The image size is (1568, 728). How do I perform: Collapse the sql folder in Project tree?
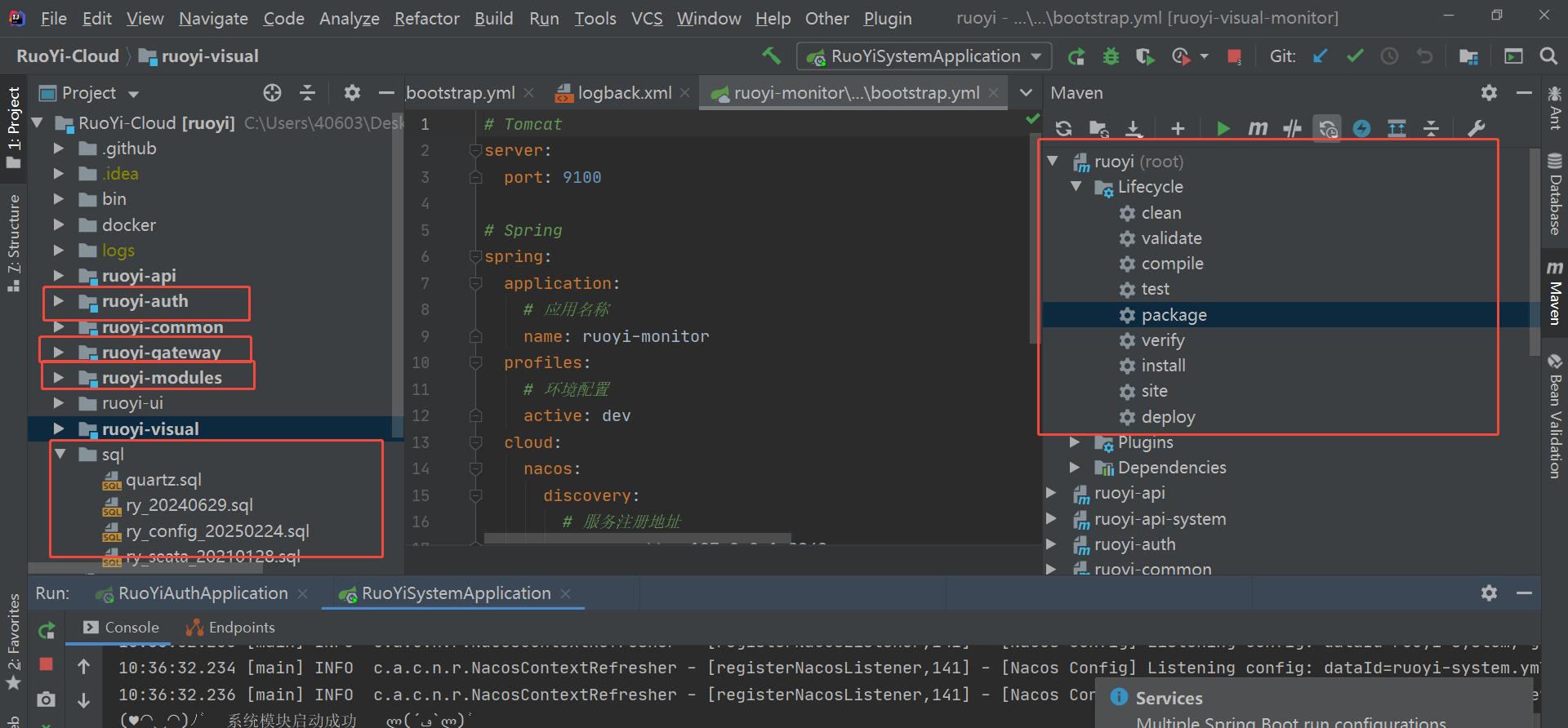(60, 454)
